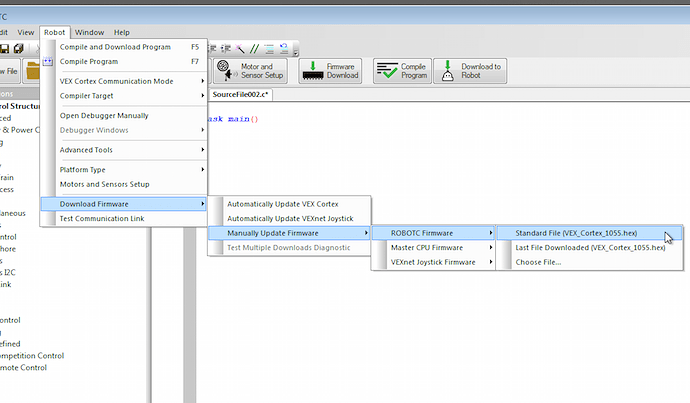Viewport: 690px width, 403px height.
Task: Open the Window menu
Action: [x=89, y=32]
